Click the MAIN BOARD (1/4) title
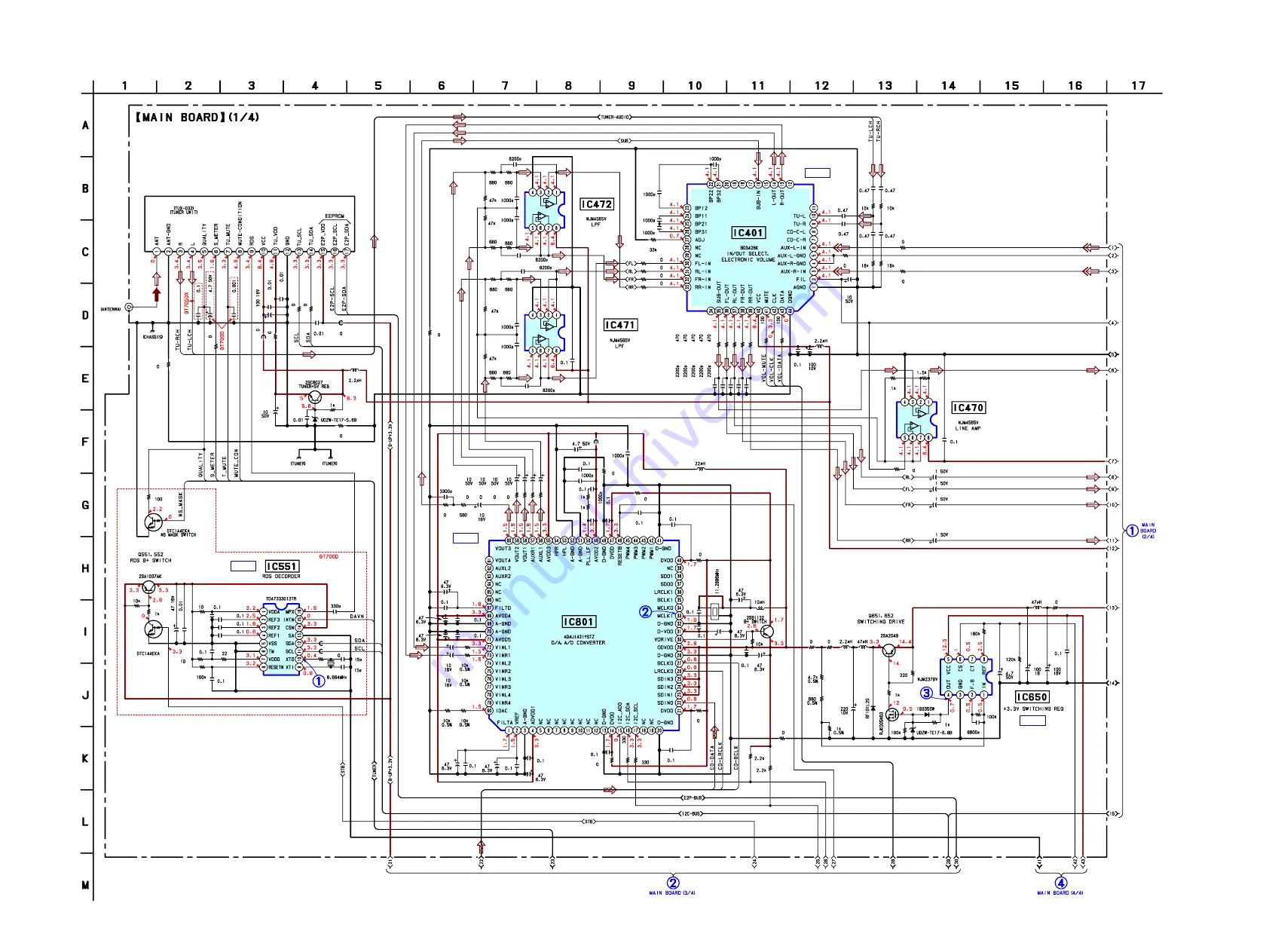This screenshot has width=1266, height=952. [x=197, y=118]
